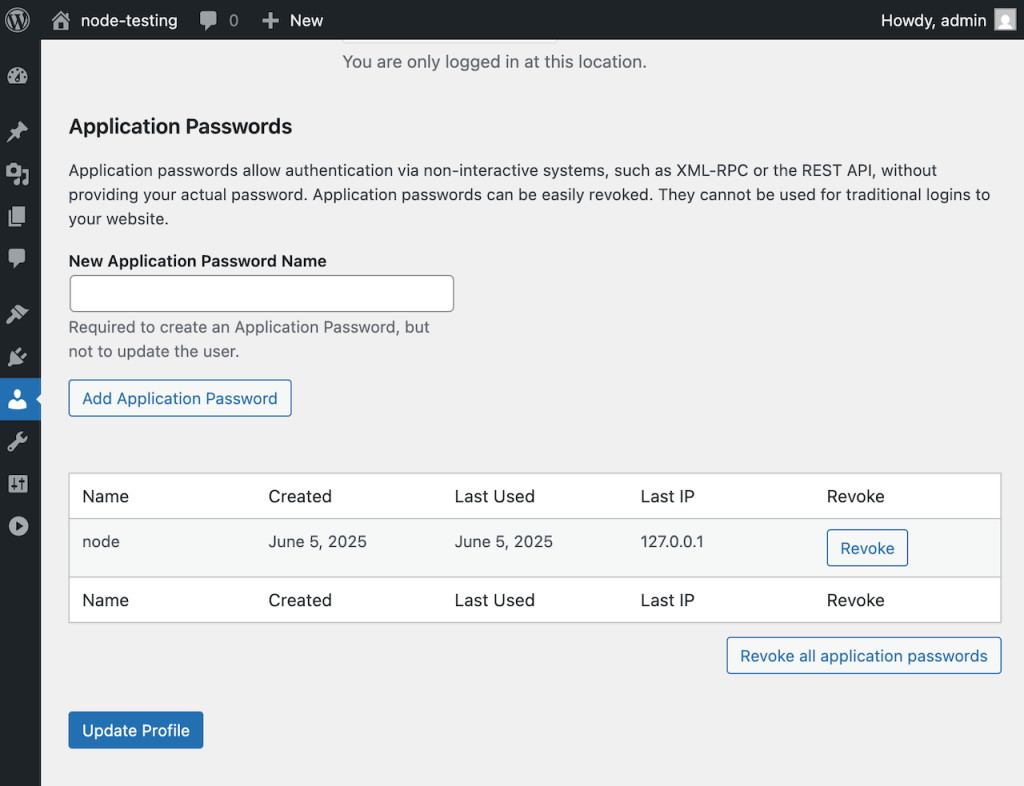Open Appearance brush sidebar icon
Image resolution: width=1024 pixels, height=786 pixels.
tap(18, 314)
